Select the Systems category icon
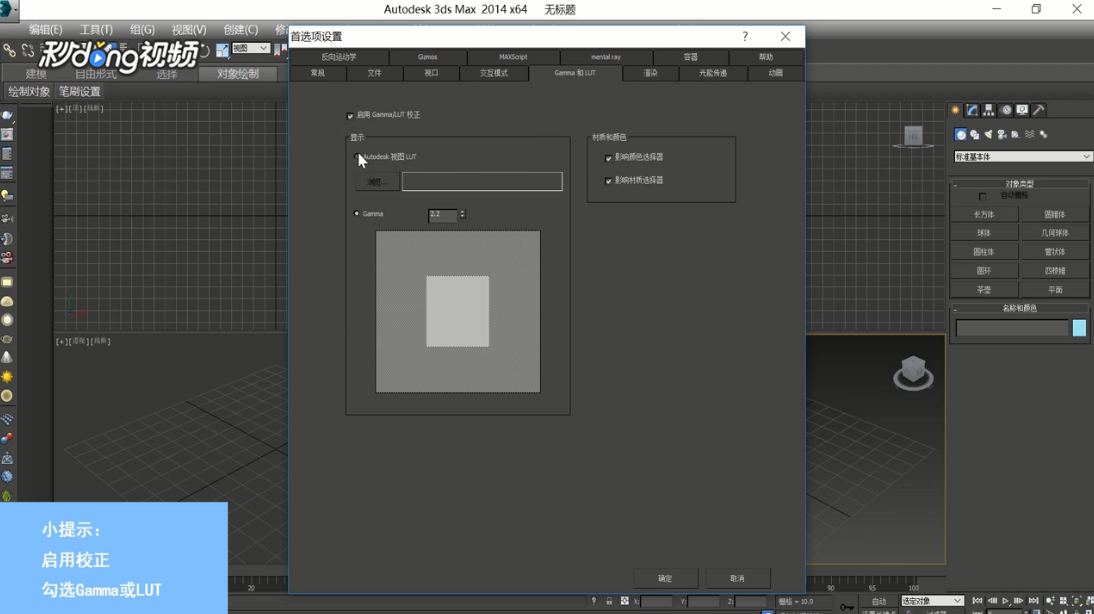The image size is (1094, 614). point(1044,135)
